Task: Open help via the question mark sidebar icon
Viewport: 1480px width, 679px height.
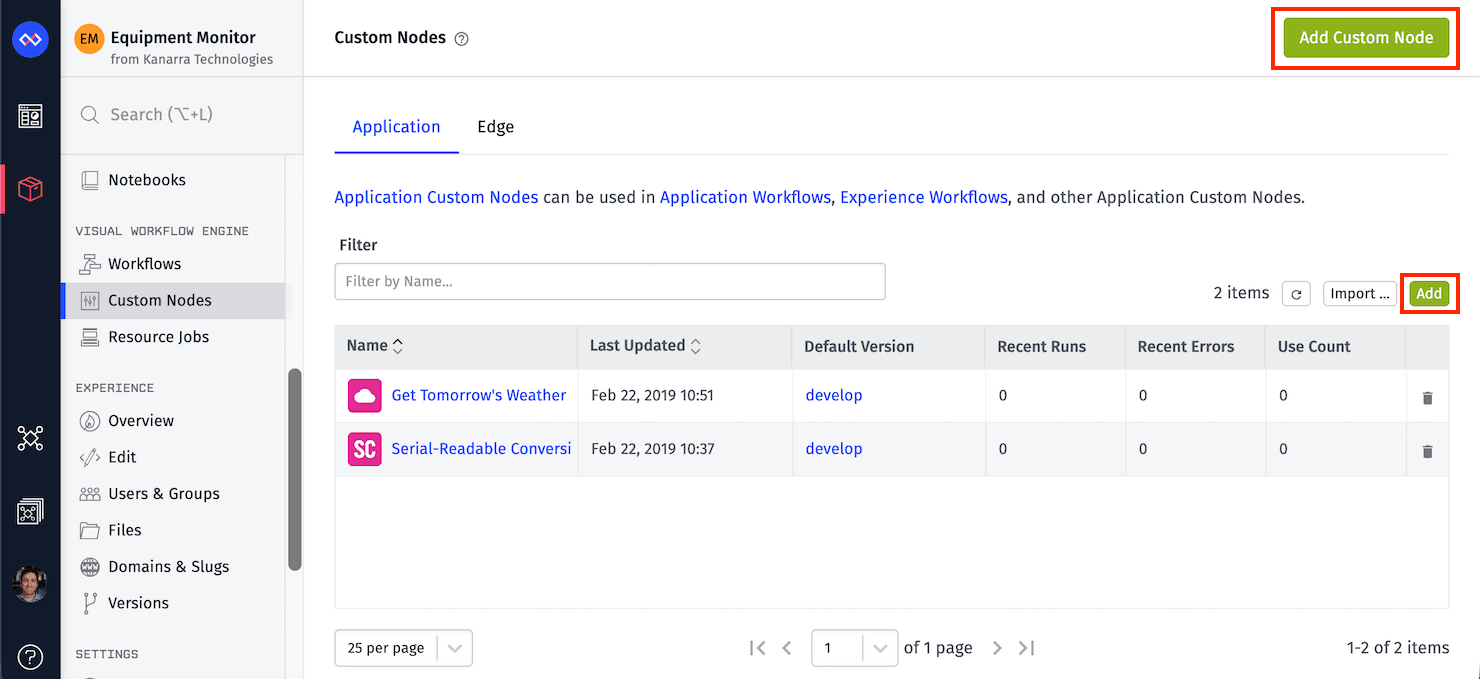Action: [30, 657]
